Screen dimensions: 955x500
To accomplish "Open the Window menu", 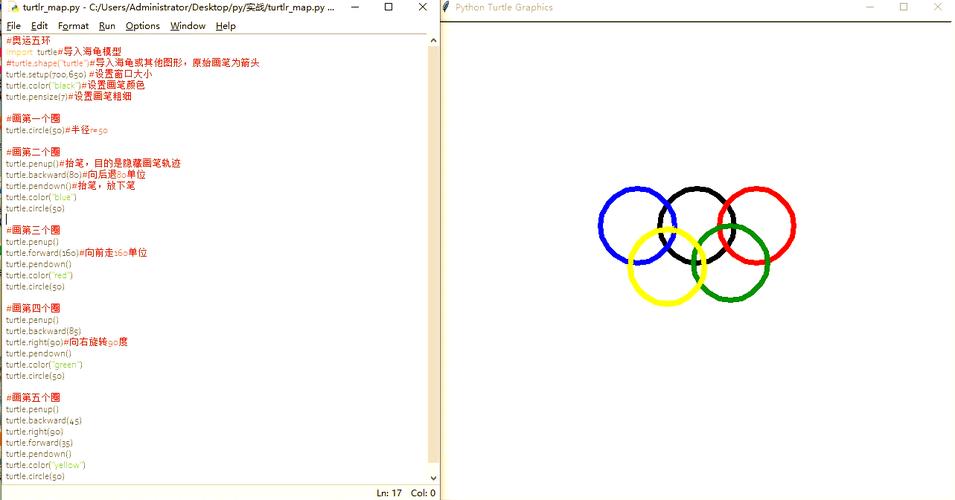I will (188, 26).
